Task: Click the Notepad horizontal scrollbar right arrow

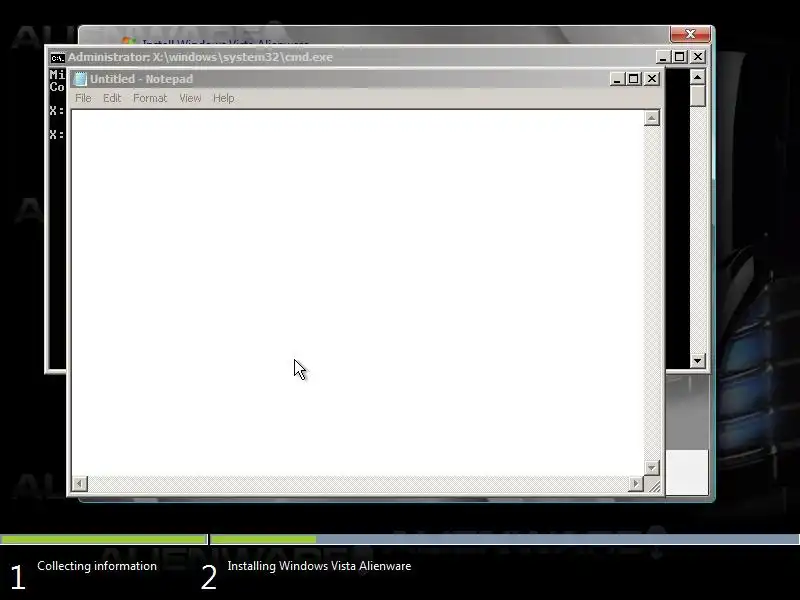Action: coord(636,483)
